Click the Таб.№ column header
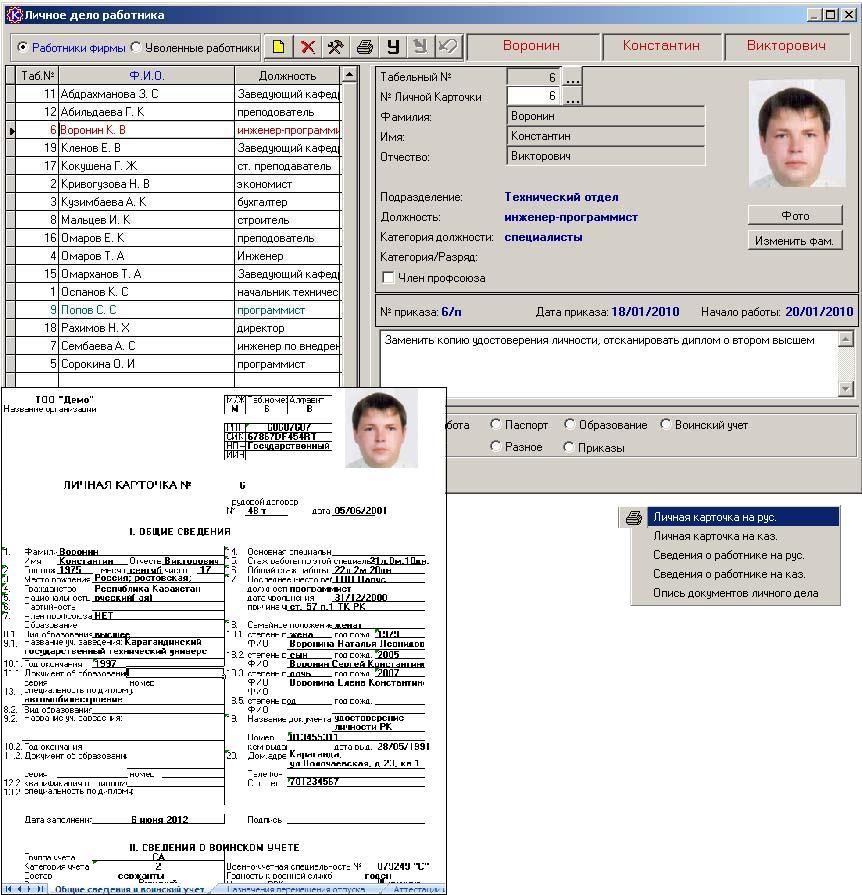The width and height of the screenshot is (862, 895). pyautogui.click(x=38, y=75)
